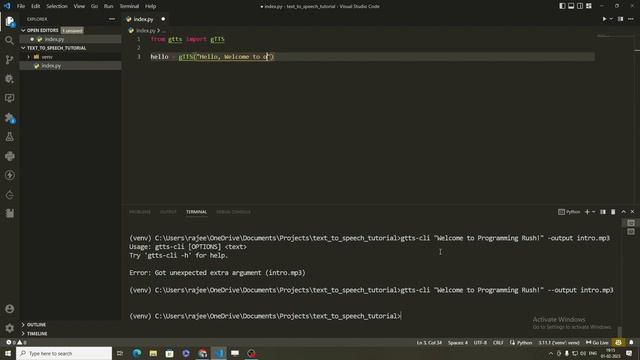Open the run options dropdown arrow
Screen dimensions: 640x360
pos(611,19)
